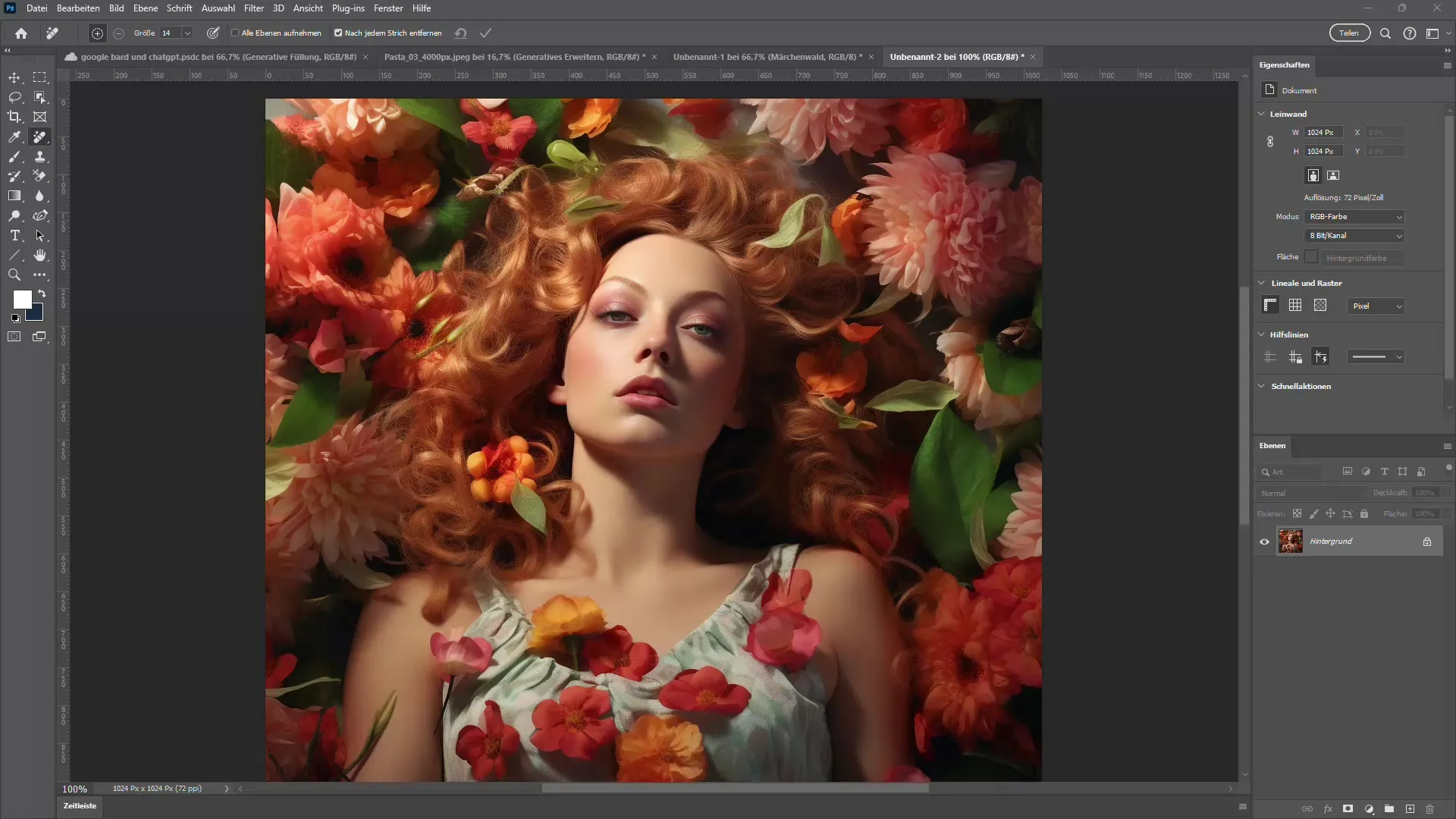Toggle Quick Mask mode
The width and height of the screenshot is (1456, 819).
pyautogui.click(x=14, y=337)
